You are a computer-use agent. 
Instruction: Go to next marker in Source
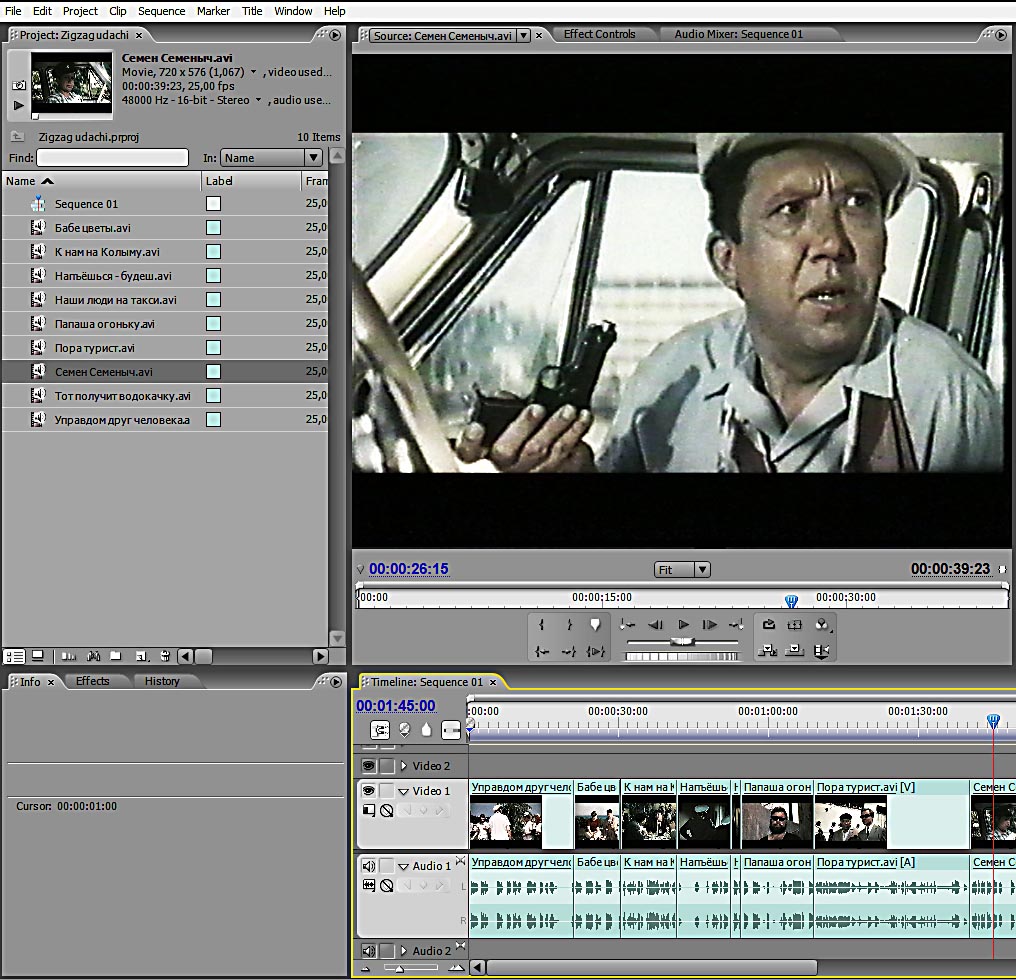[736, 625]
